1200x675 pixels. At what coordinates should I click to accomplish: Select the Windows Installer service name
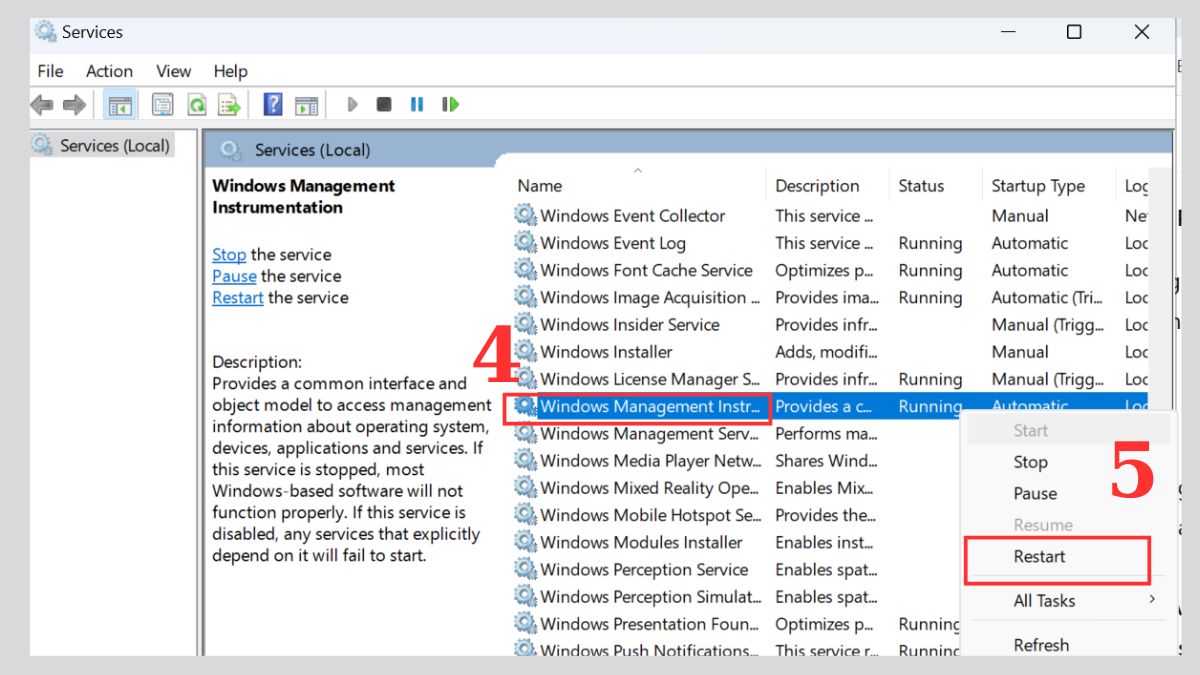(x=606, y=351)
